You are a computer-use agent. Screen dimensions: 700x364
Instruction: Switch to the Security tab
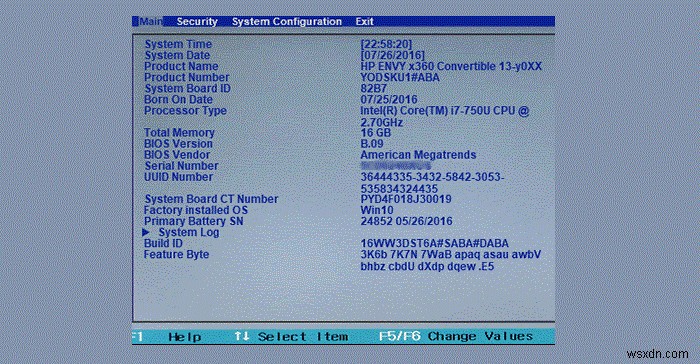[x=197, y=21]
